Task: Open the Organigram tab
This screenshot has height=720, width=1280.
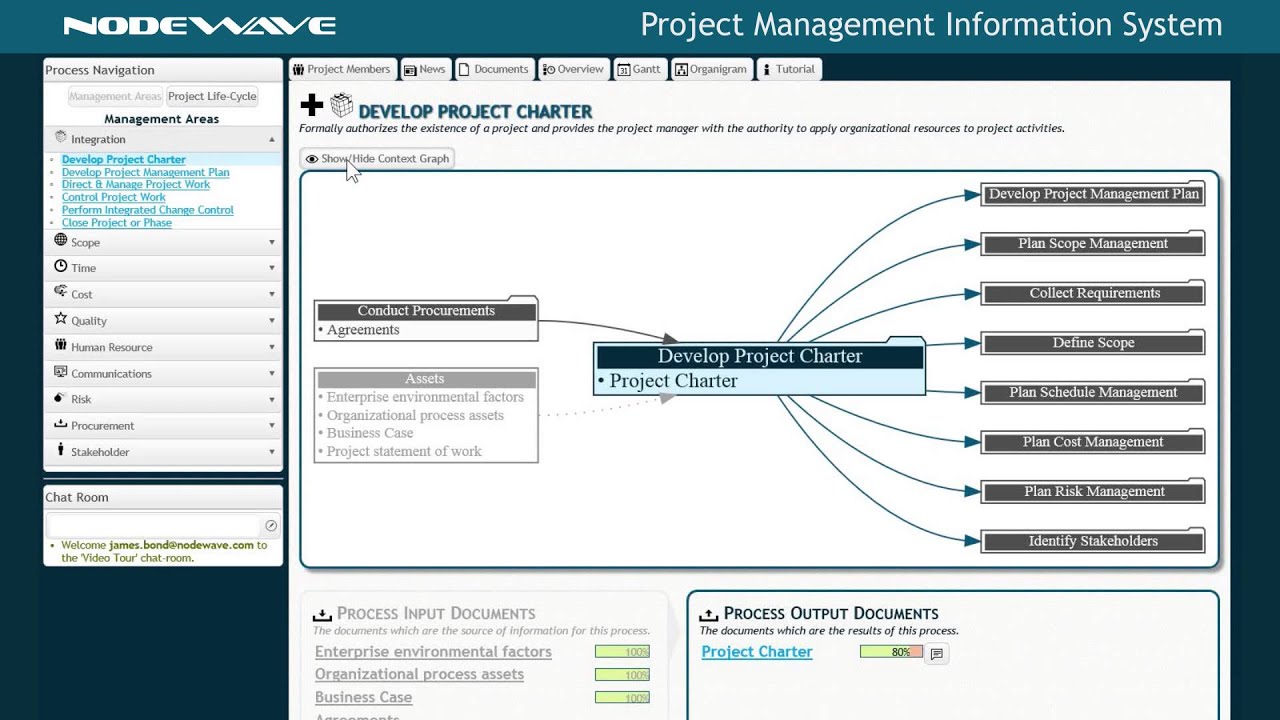Action: tap(711, 69)
